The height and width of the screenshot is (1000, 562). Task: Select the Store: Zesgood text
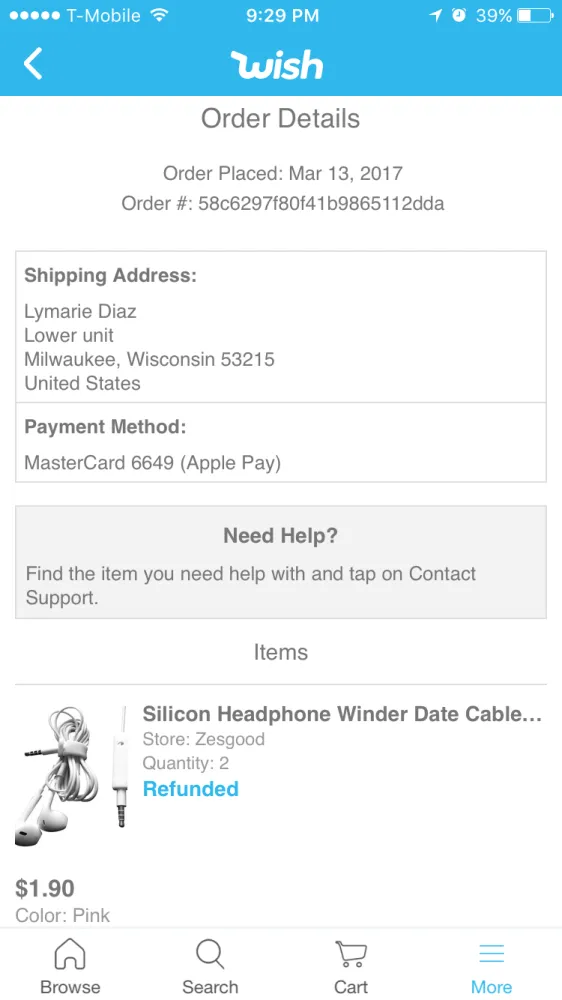click(203, 739)
